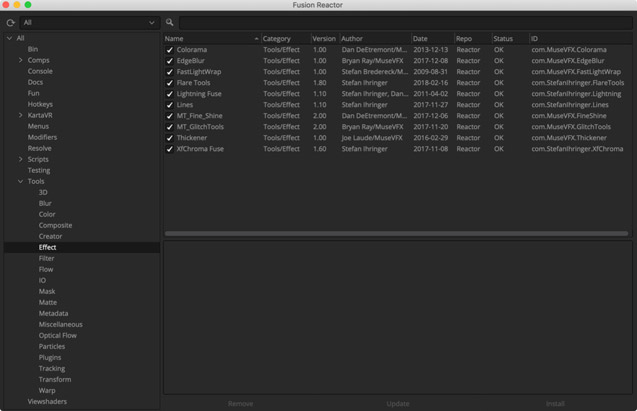Viewport: 637px width, 411px height.
Task: Toggle the EdgeBlur checkbox
Action: [169, 61]
